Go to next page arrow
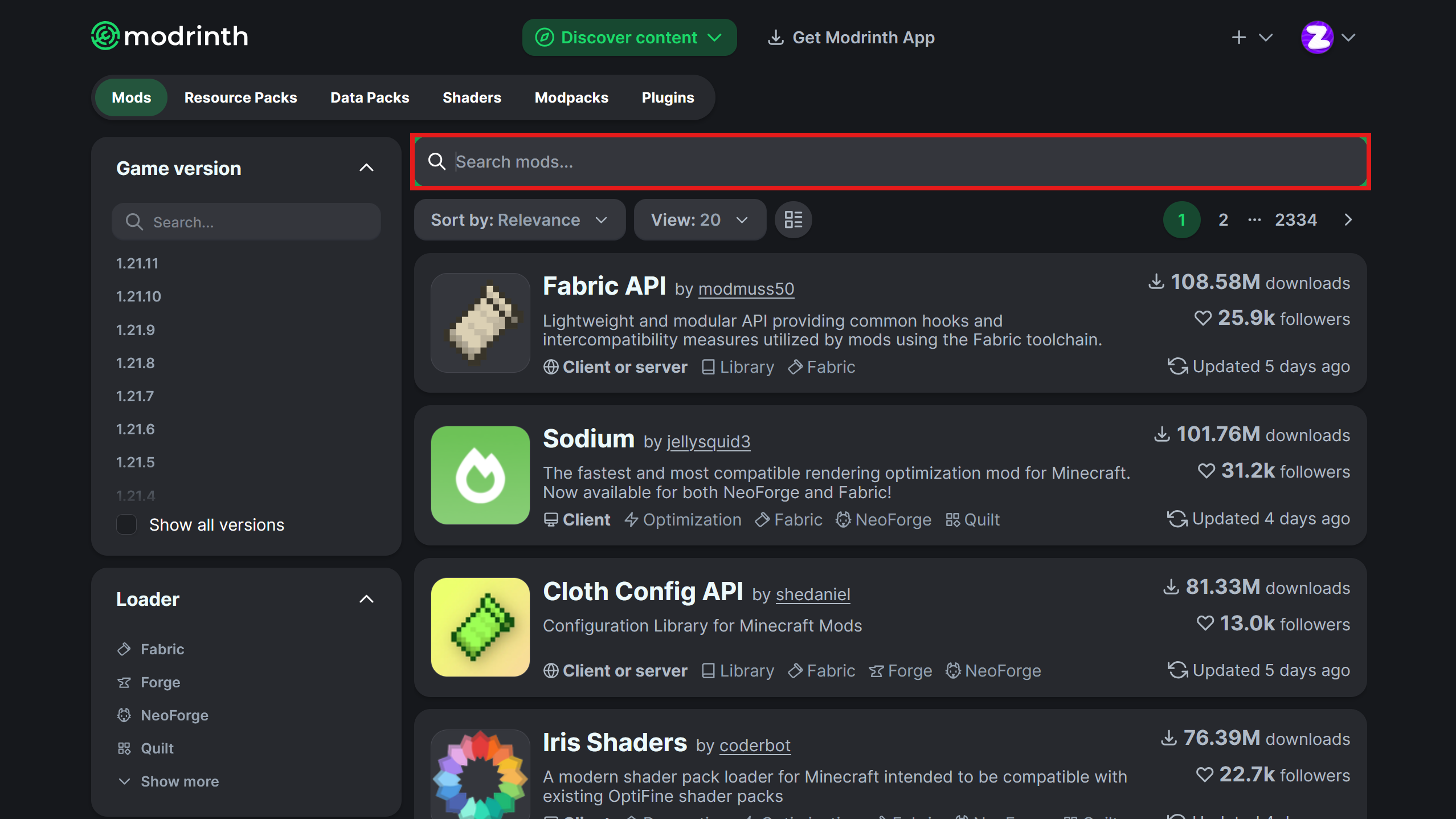 coord(1348,219)
